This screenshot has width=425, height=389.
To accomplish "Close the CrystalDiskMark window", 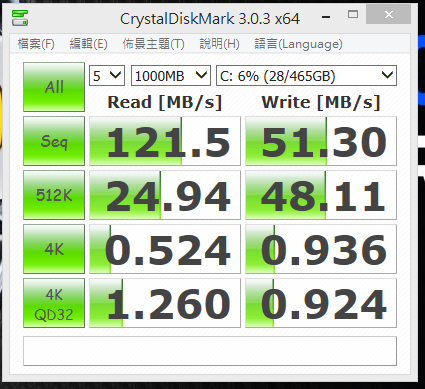I will point(388,15).
